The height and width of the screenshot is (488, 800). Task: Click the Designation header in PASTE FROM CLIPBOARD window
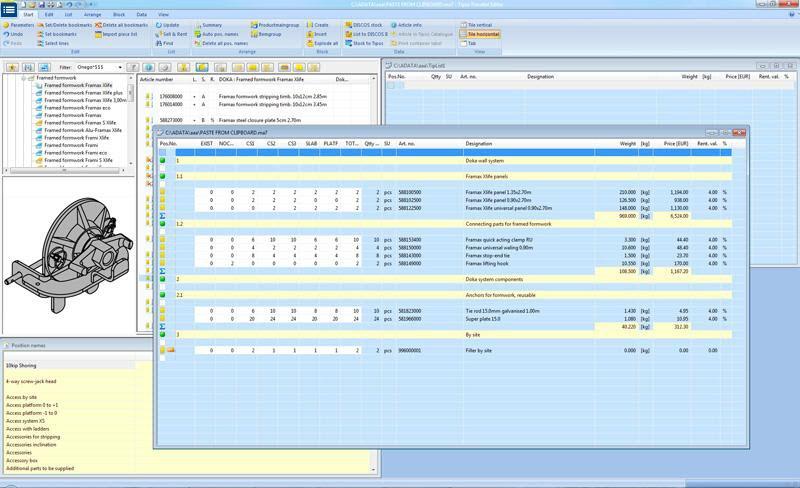[x=479, y=144]
